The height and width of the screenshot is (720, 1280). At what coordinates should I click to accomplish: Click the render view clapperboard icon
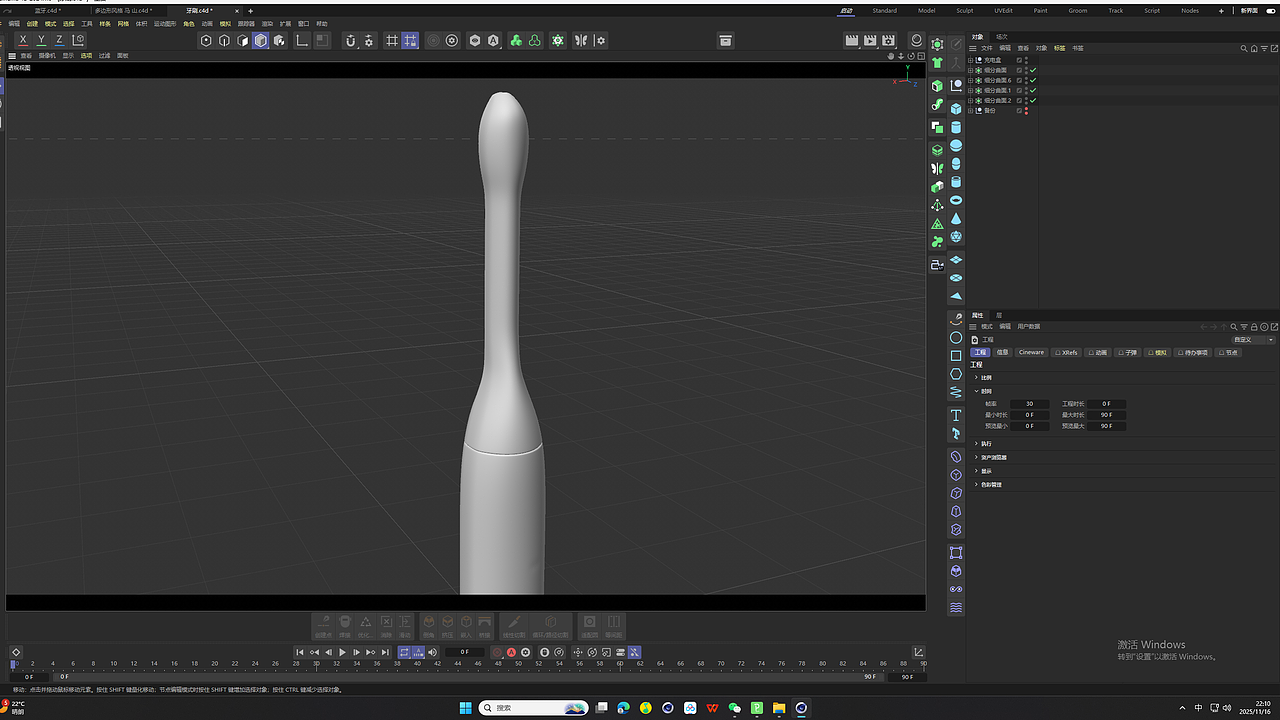(x=852, y=41)
